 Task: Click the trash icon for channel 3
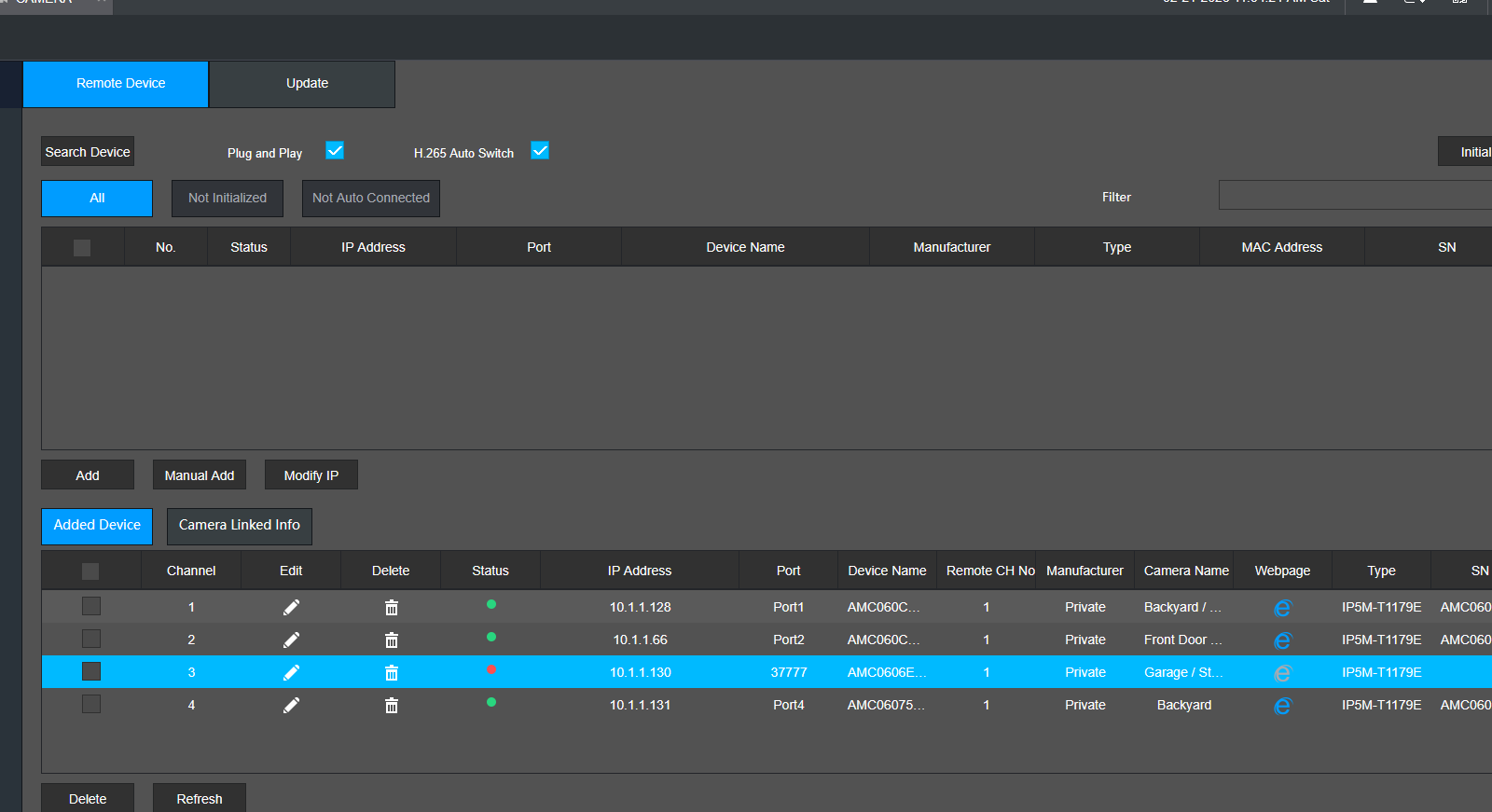[392, 673]
